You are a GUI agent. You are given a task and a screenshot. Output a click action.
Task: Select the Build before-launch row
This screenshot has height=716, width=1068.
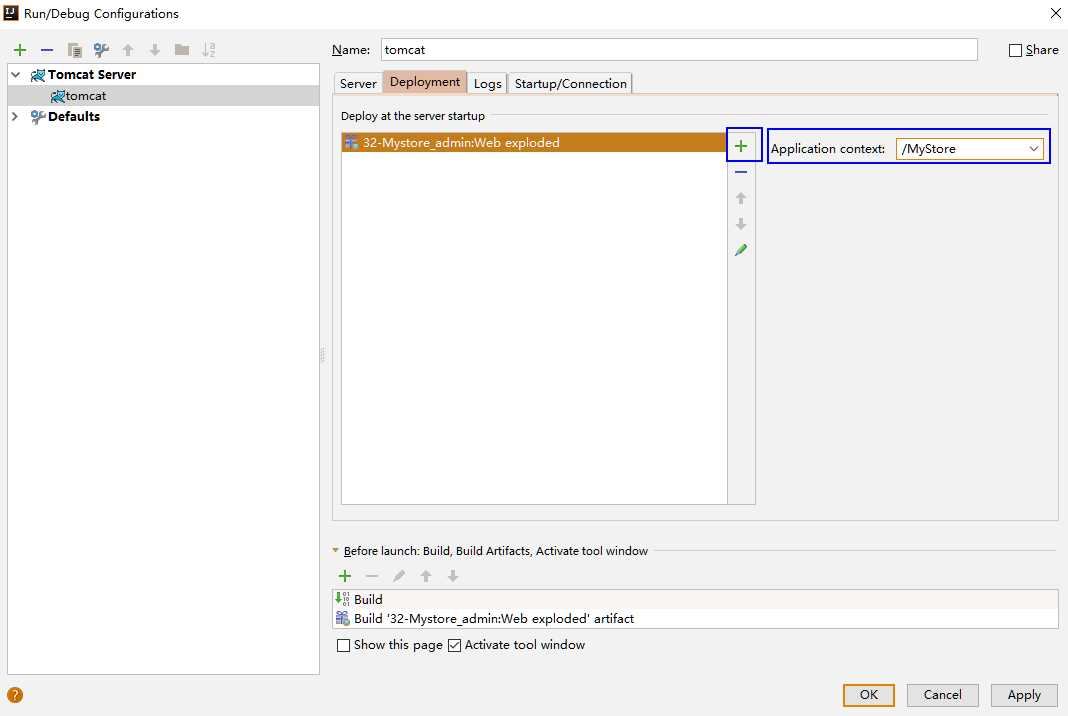pos(695,600)
